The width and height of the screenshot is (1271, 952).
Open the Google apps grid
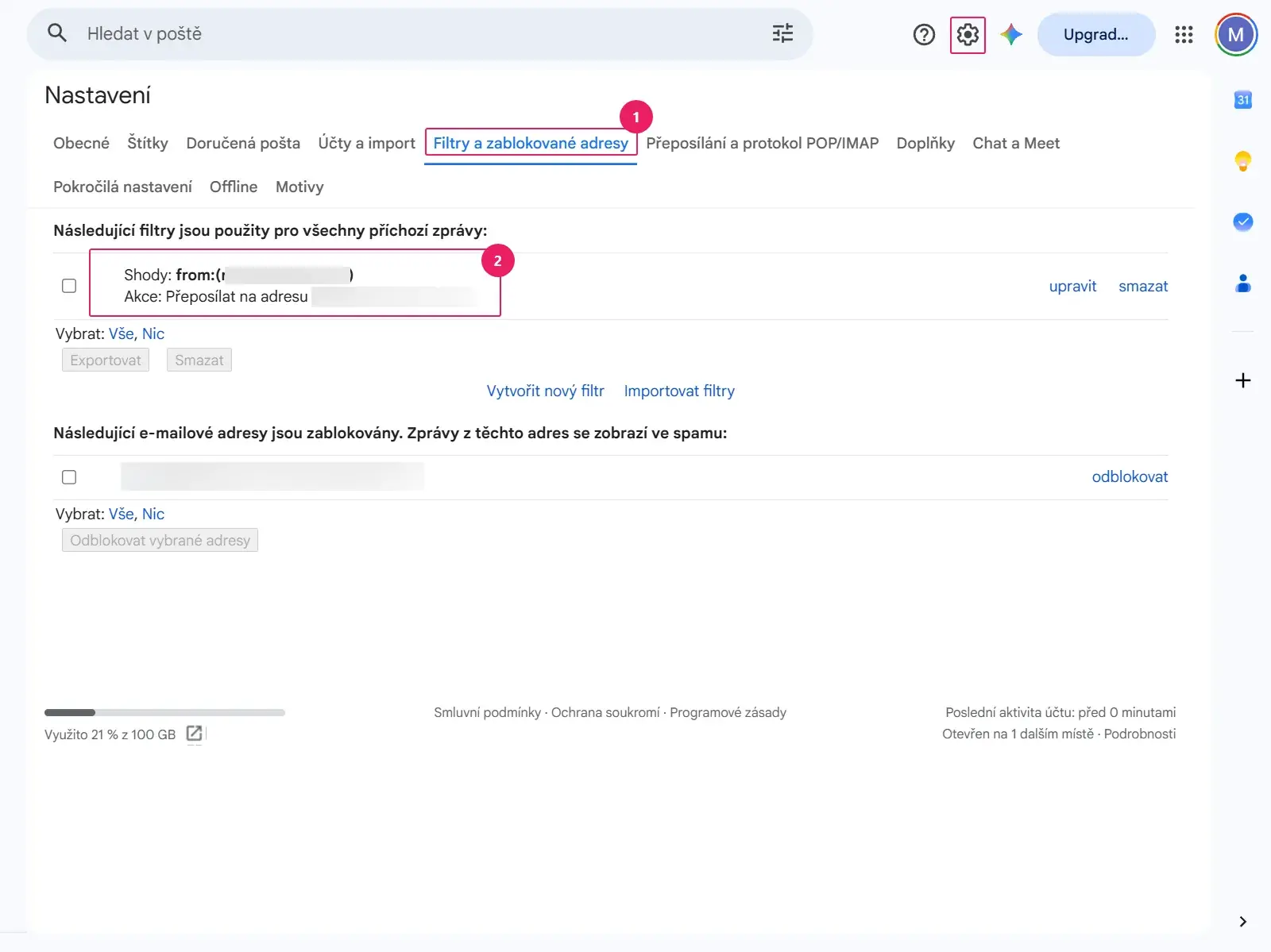(1184, 35)
